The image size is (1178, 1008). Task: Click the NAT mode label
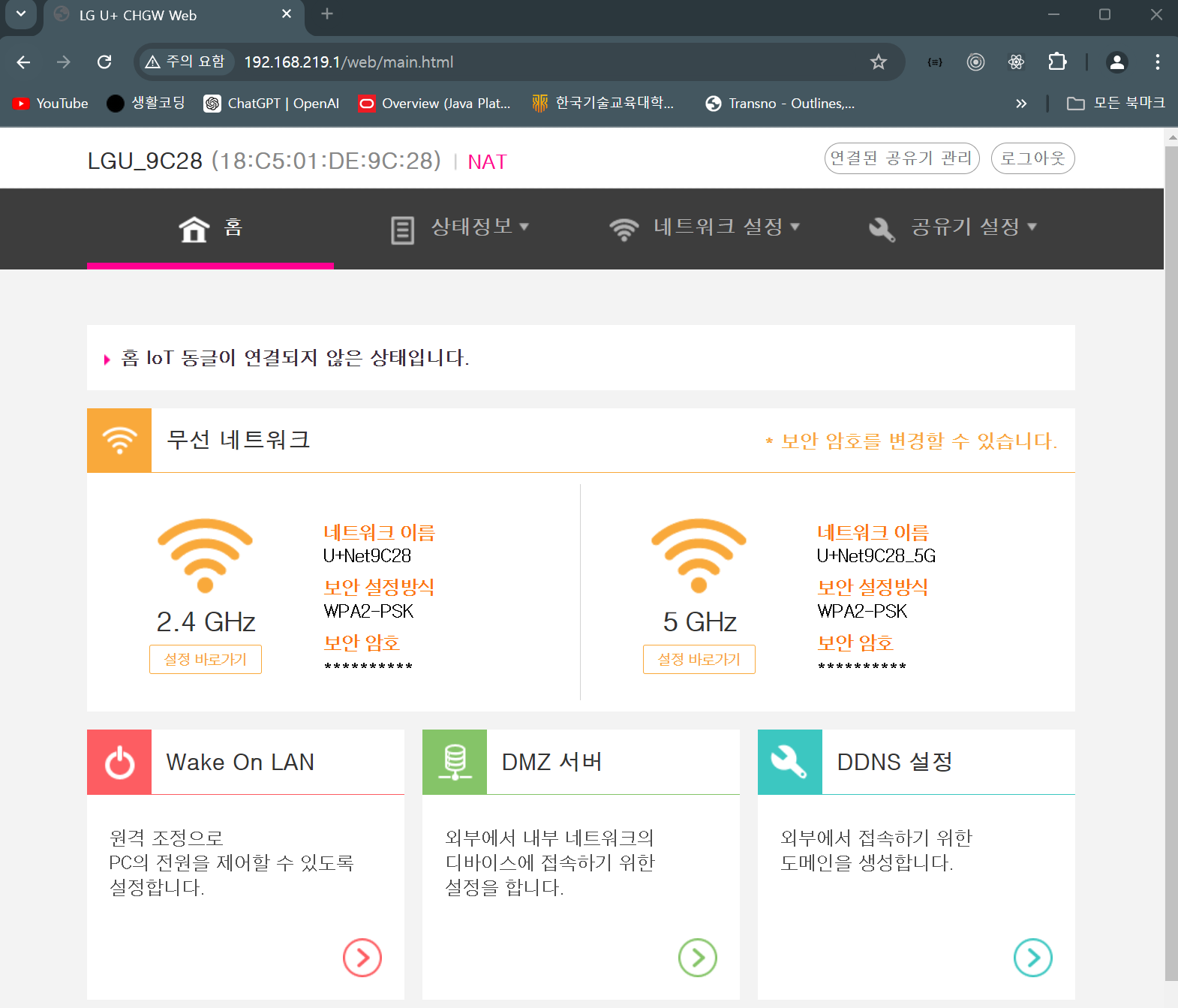(x=487, y=162)
